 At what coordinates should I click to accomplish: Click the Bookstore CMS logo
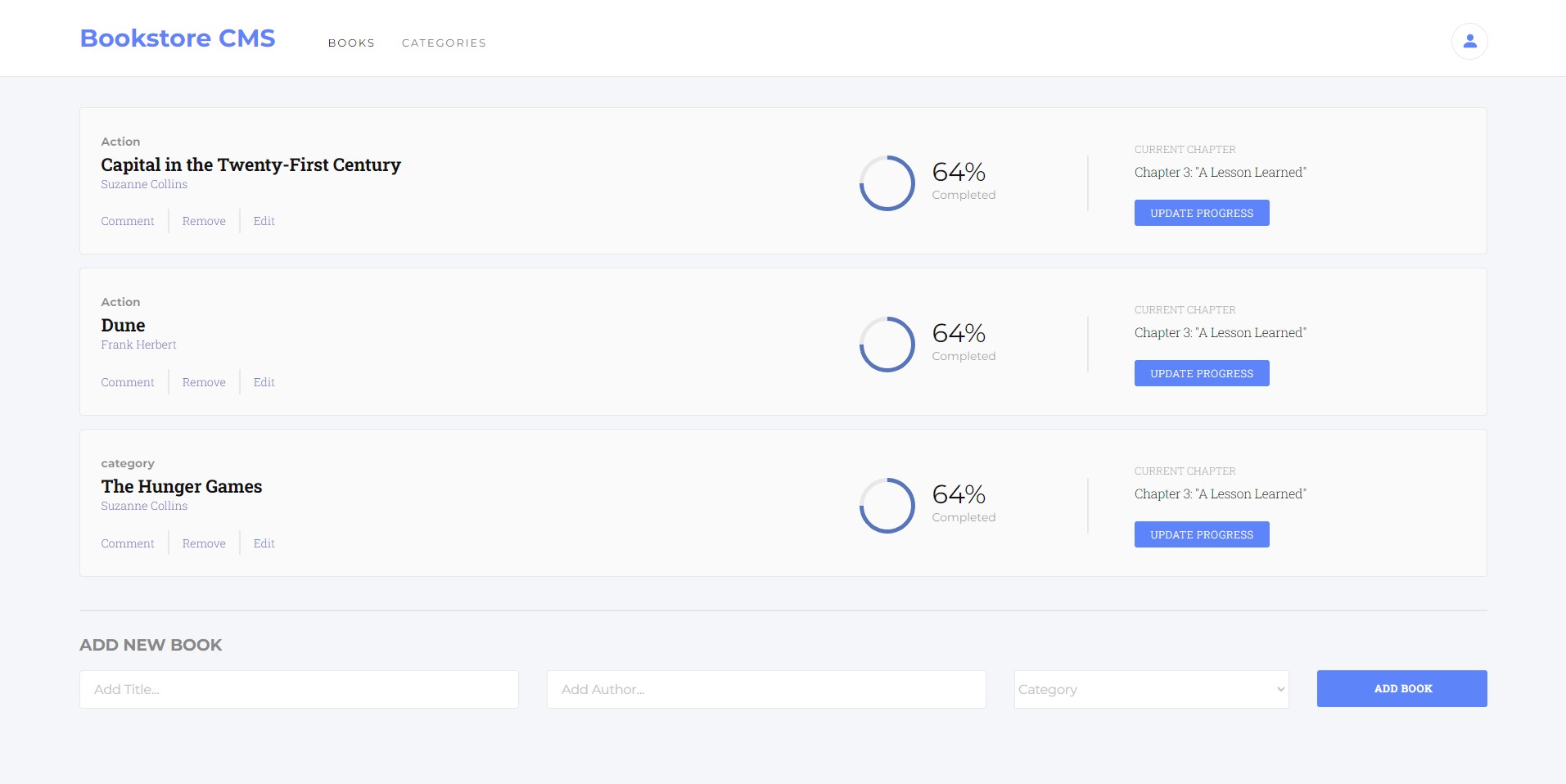[x=178, y=38]
